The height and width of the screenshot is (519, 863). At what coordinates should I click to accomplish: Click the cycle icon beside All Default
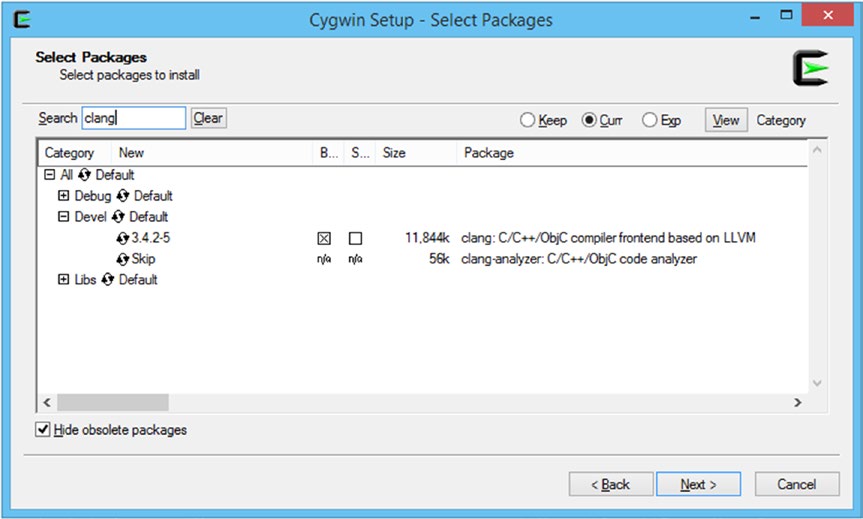pos(84,175)
